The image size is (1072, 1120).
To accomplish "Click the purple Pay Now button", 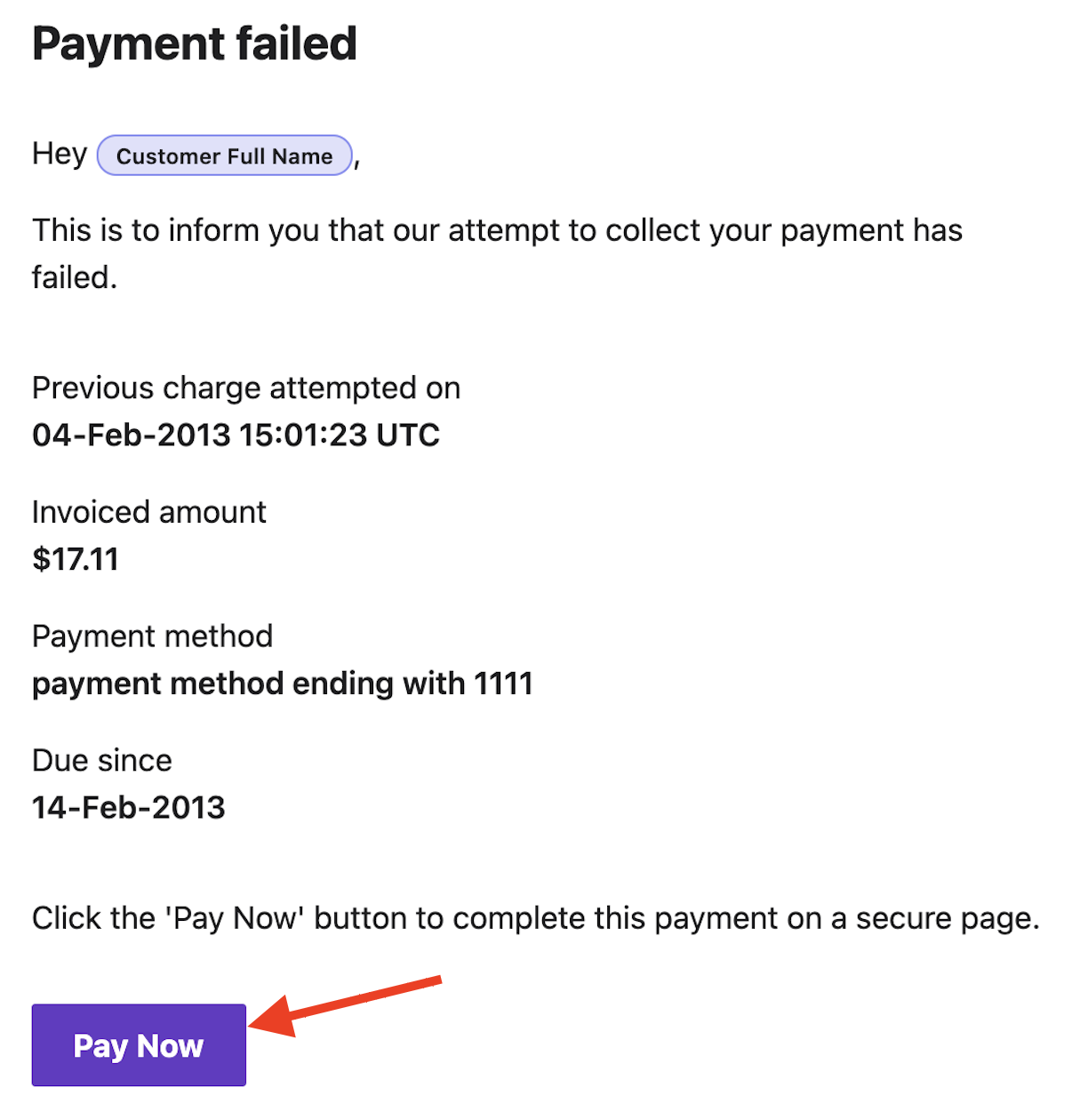I will coord(139,1045).
